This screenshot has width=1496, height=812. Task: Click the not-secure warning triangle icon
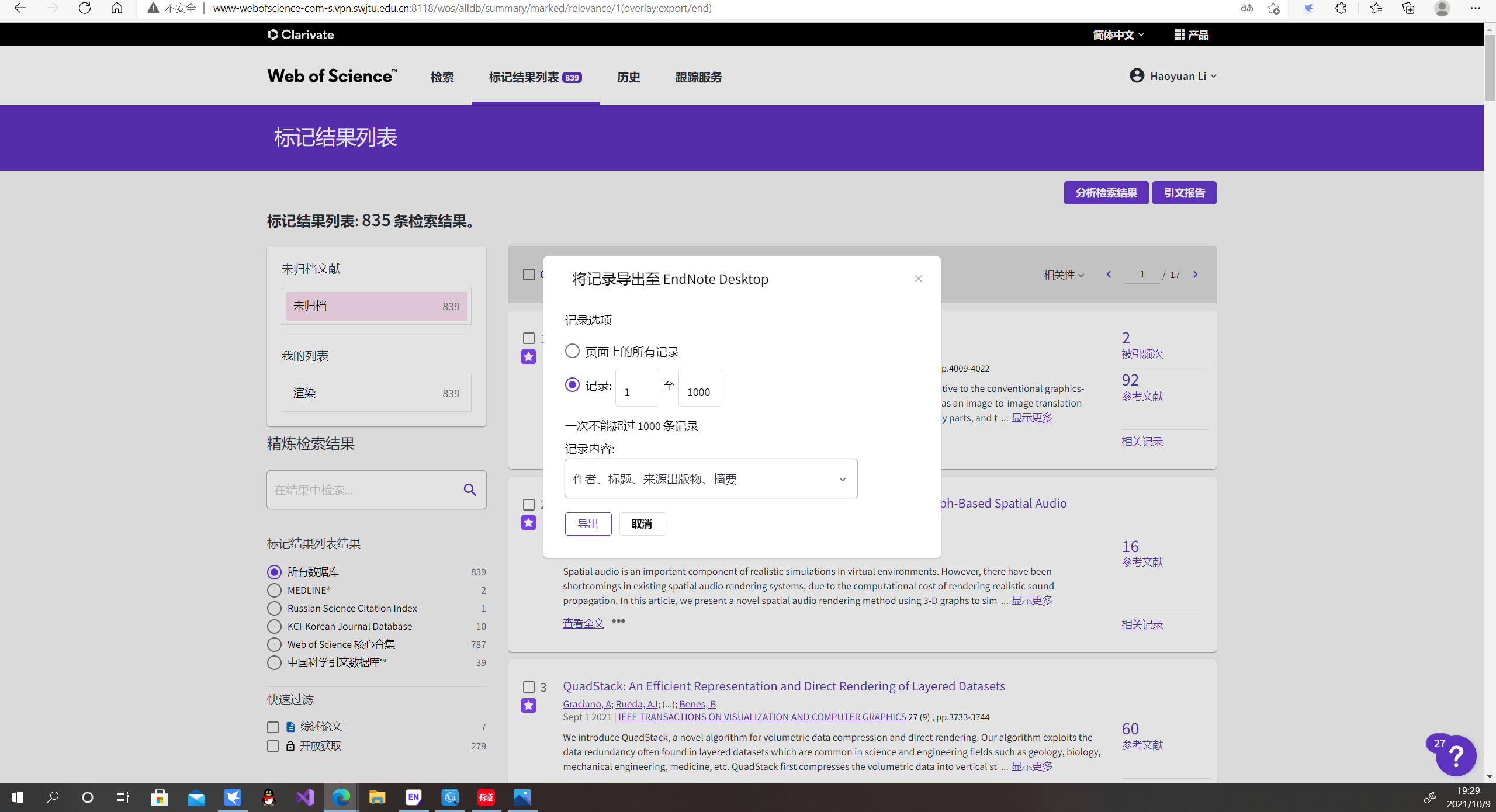(153, 8)
